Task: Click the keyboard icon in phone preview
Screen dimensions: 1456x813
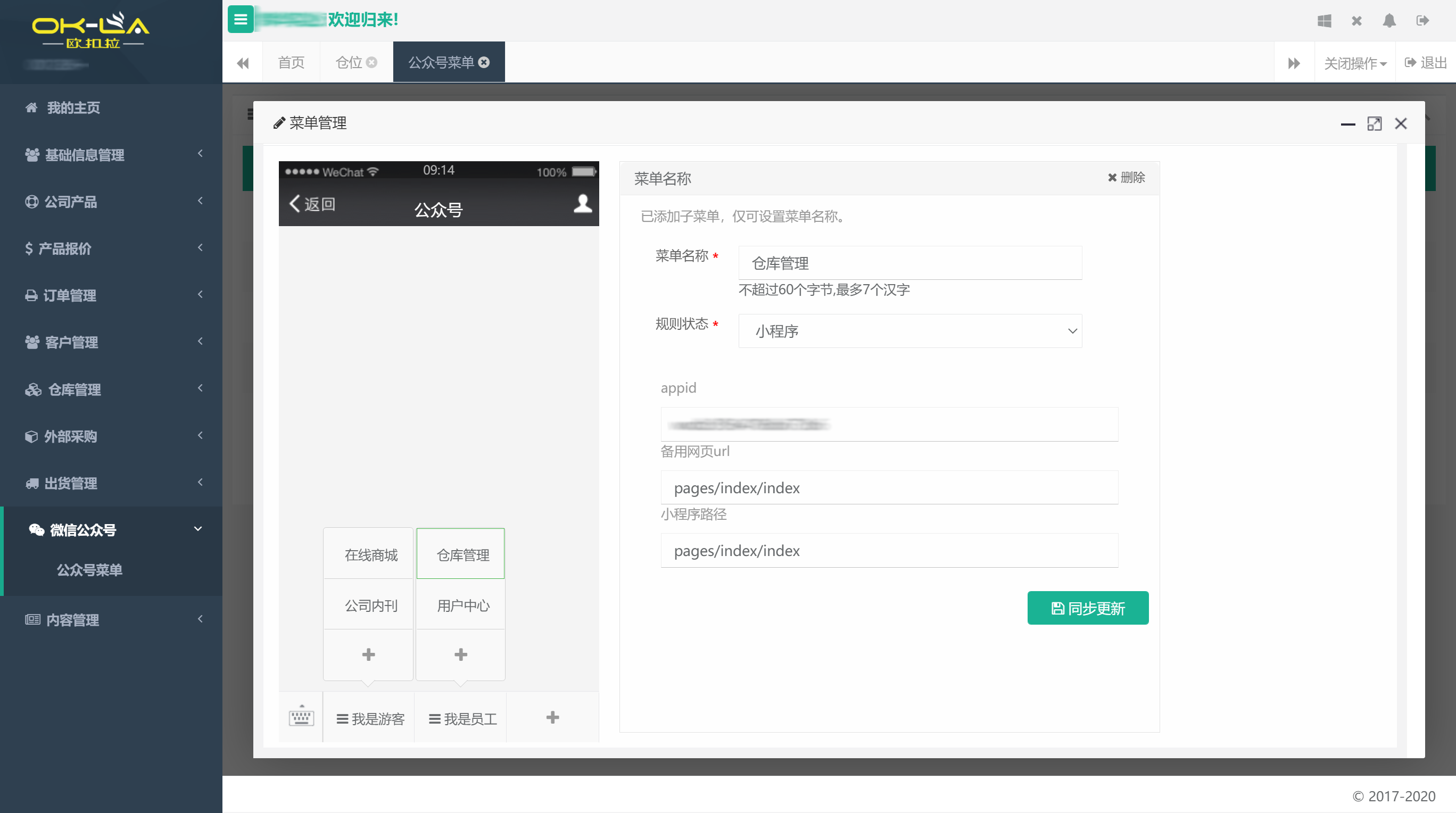Action: (301, 717)
